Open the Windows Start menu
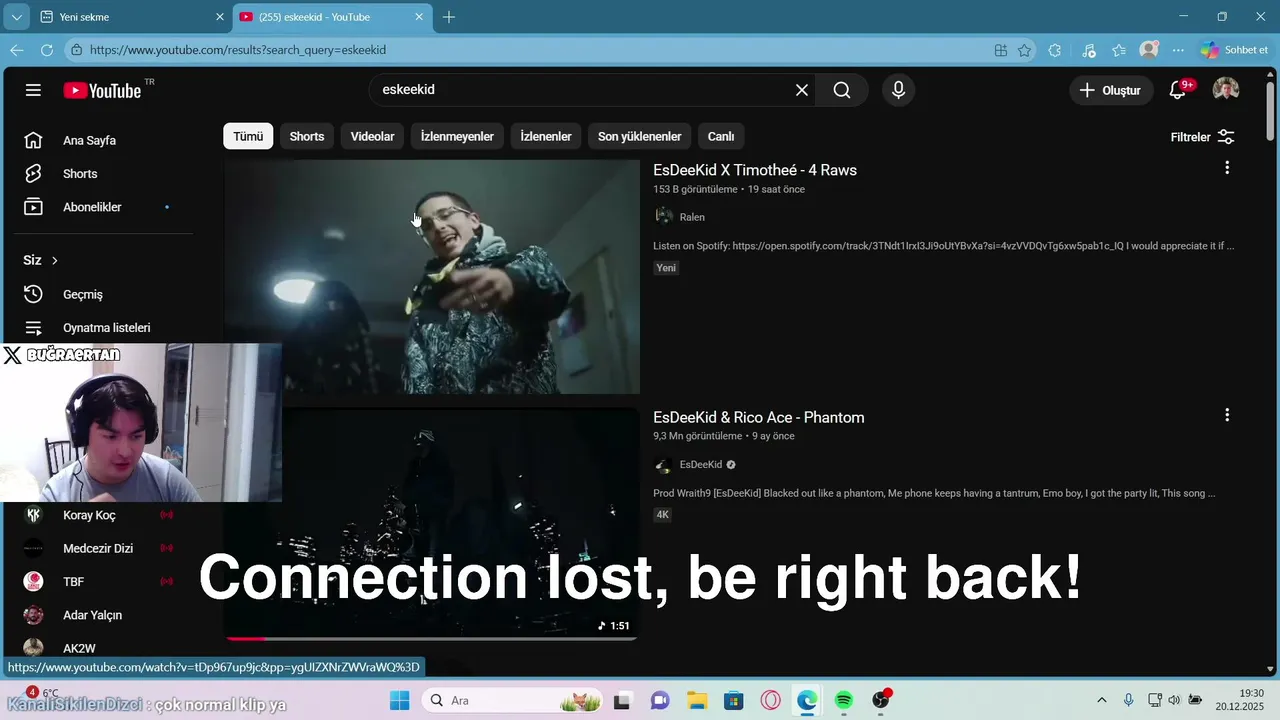This screenshot has height=720, width=1280. [399, 700]
